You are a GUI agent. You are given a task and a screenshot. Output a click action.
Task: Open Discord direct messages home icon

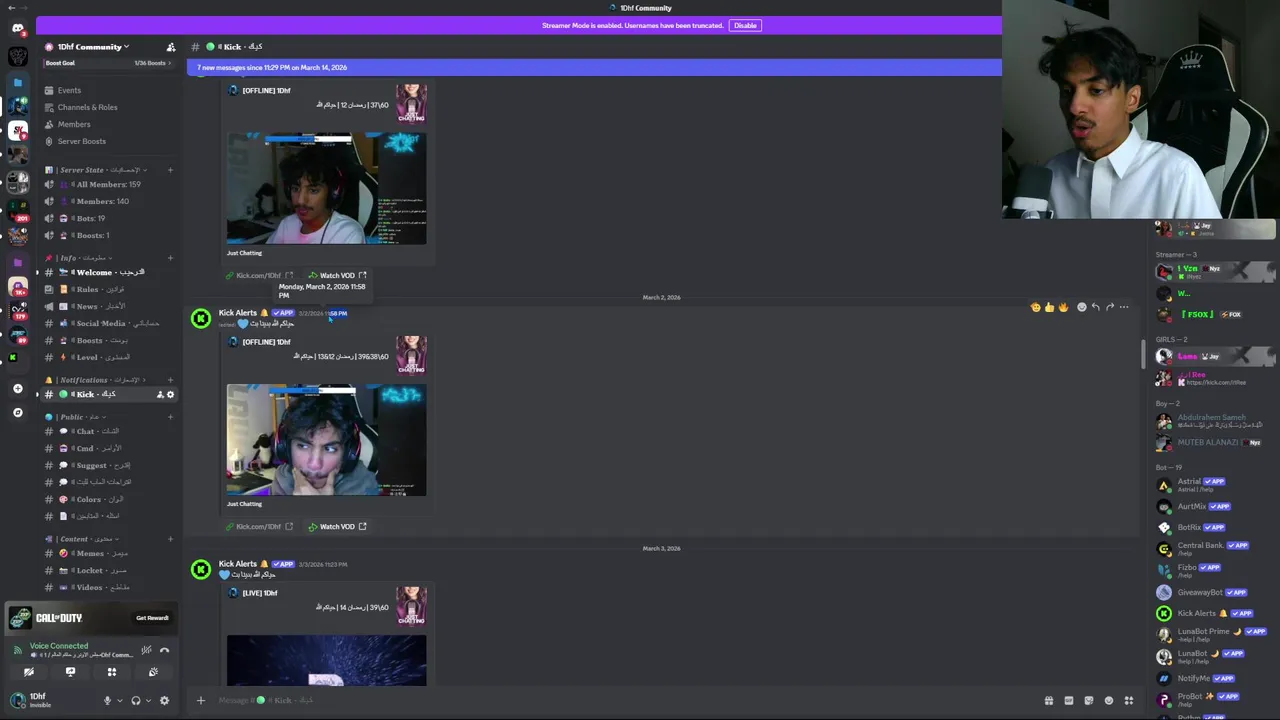click(x=17, y=28)
